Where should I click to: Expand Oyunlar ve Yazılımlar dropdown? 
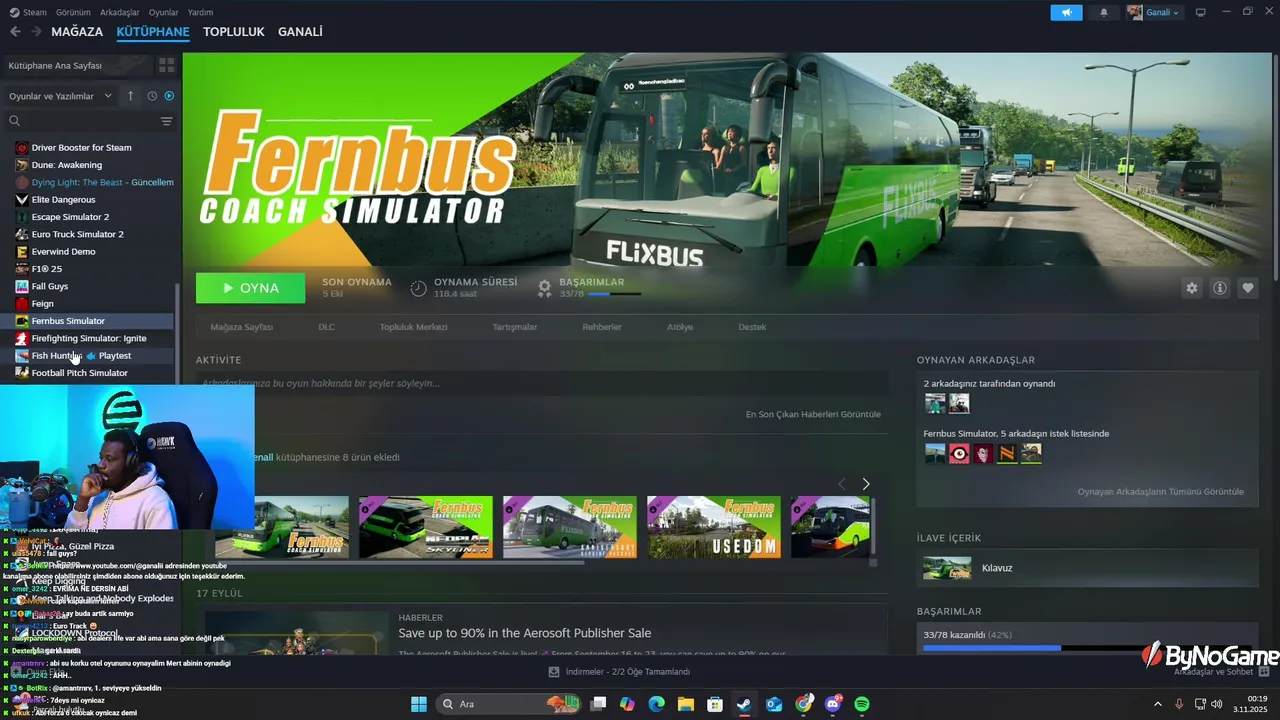tap(61, 96)
